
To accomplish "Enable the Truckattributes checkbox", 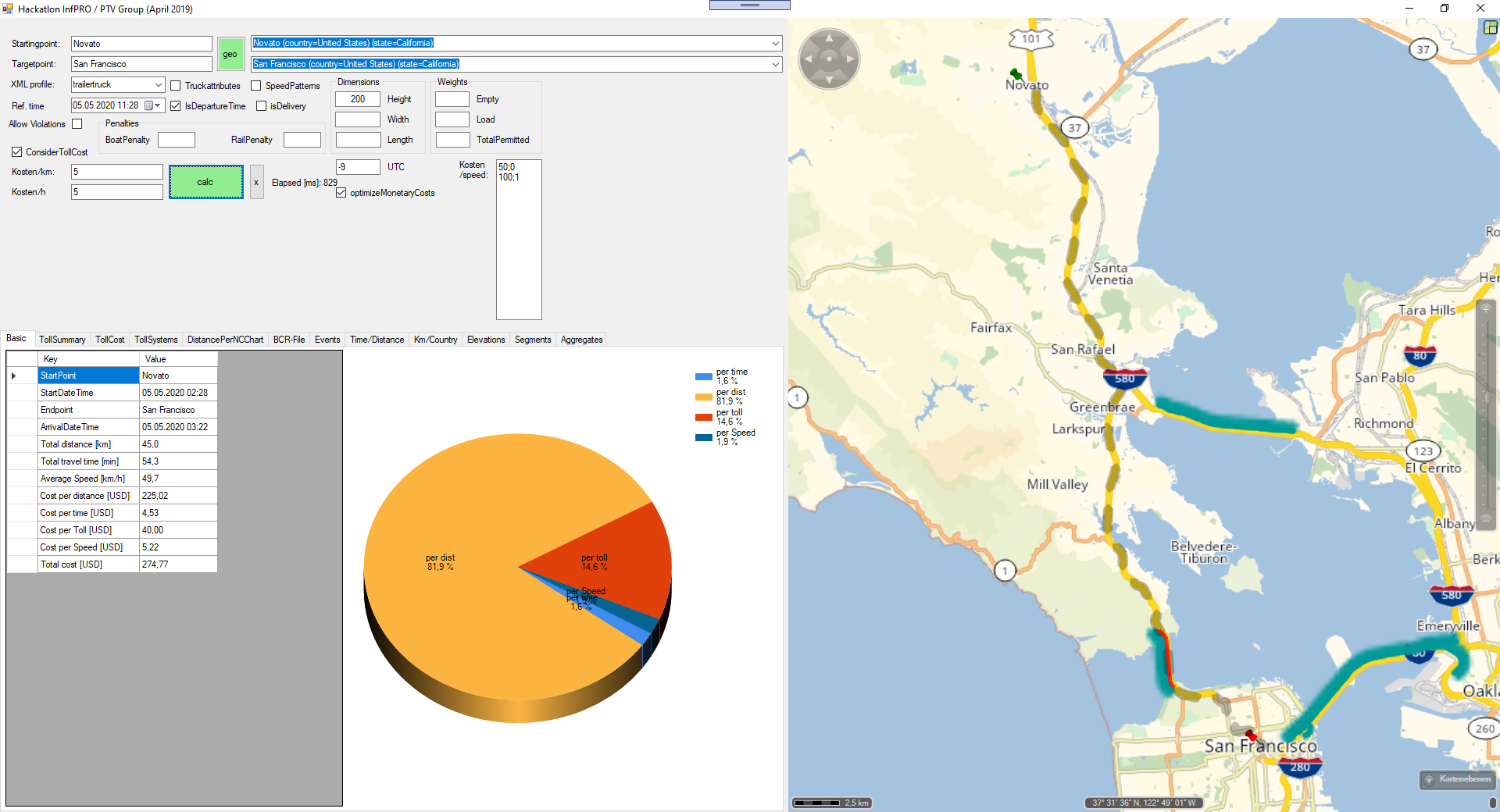I will [176, 86].
